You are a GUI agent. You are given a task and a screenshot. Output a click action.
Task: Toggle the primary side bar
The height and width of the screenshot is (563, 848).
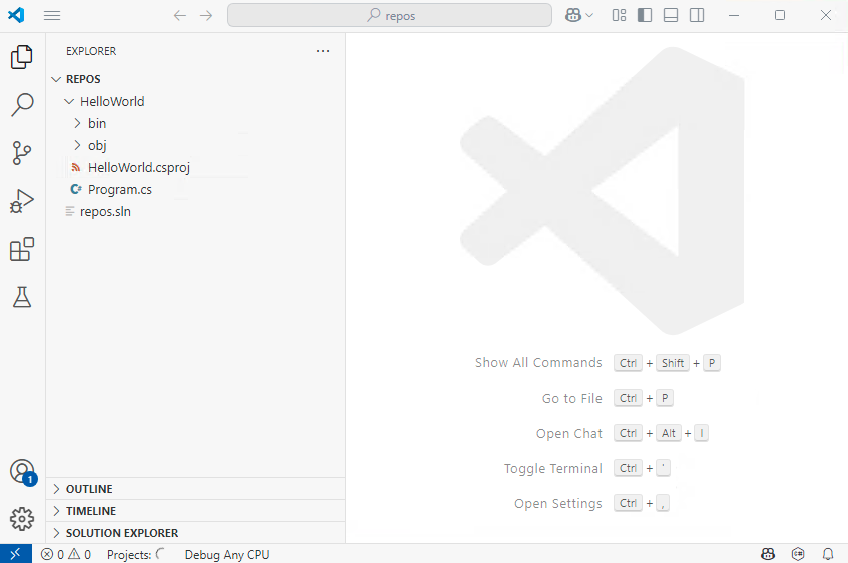click(x=645, y=15)
